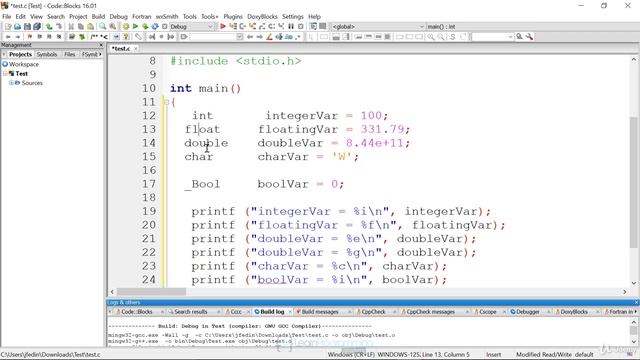The height and width of the screenshot is (360, 640).
Task: Click line number 17 in the gutter
Action: click(149, 184)
